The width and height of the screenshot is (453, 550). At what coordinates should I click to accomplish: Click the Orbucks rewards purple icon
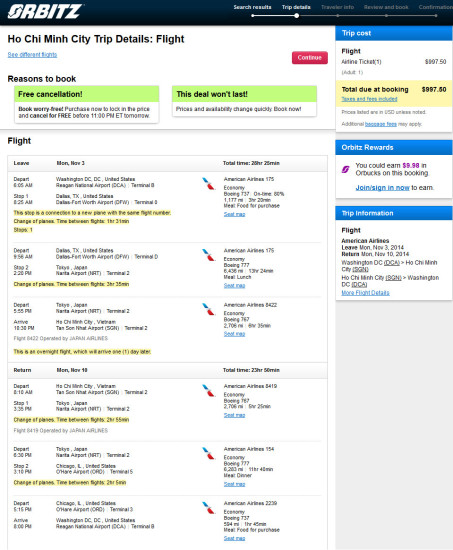(346, 169)
